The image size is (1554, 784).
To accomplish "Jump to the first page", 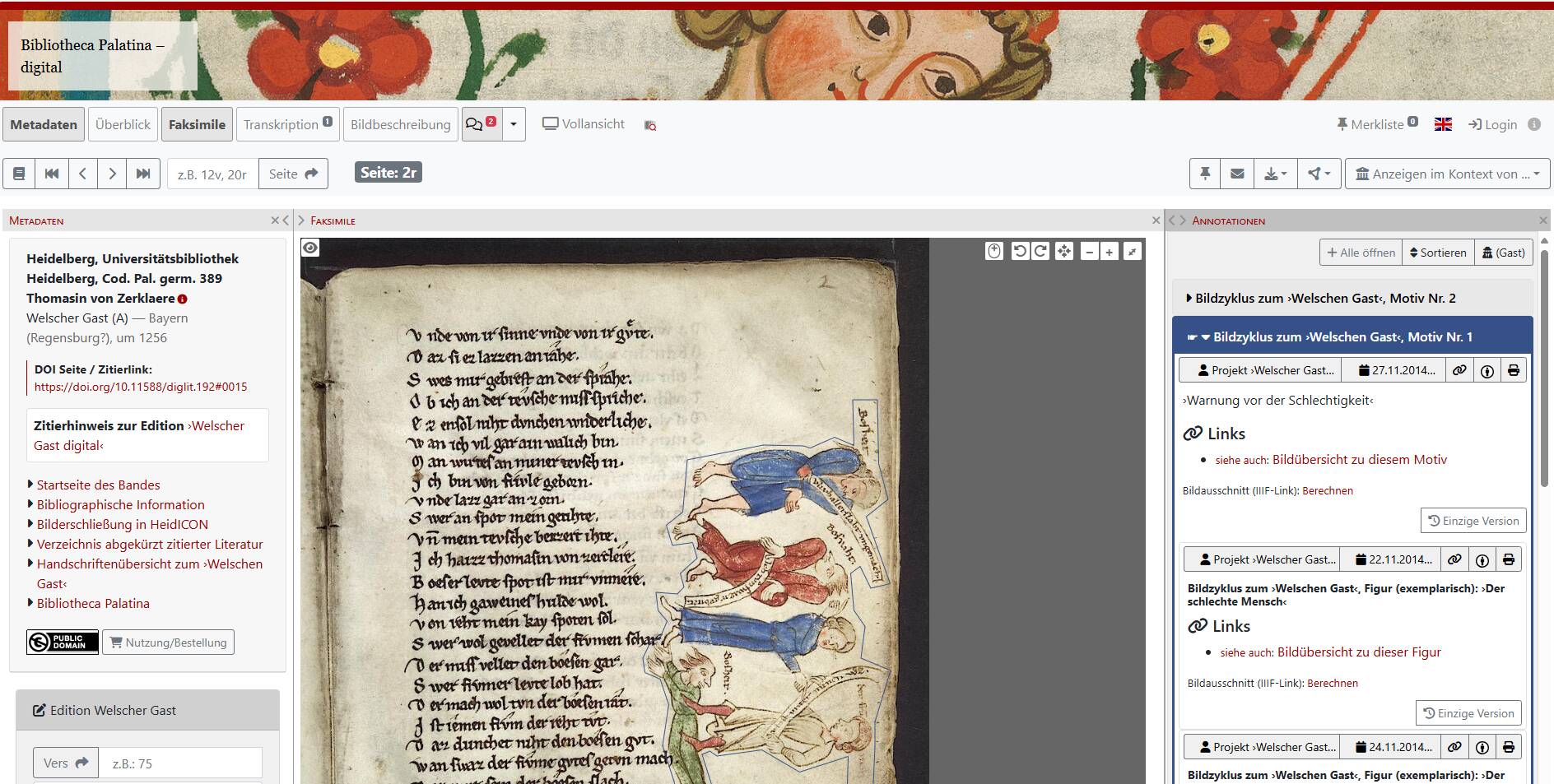I will click(51, 174).
